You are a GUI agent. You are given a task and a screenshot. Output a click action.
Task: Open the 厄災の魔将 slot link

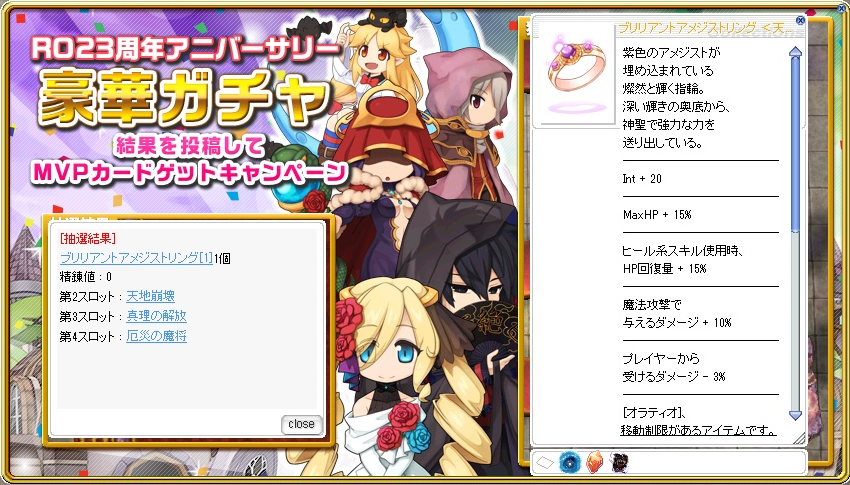coord(156,336)
